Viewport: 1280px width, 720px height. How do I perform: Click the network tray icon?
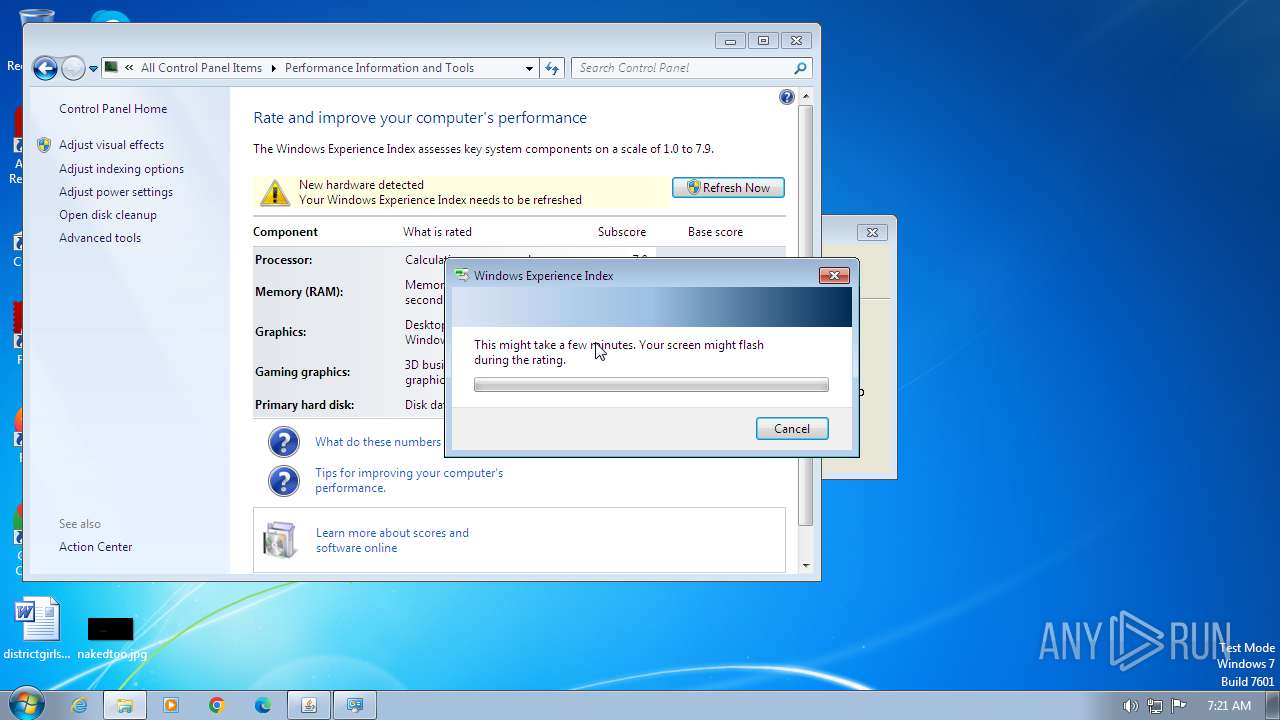point(1155,705)
